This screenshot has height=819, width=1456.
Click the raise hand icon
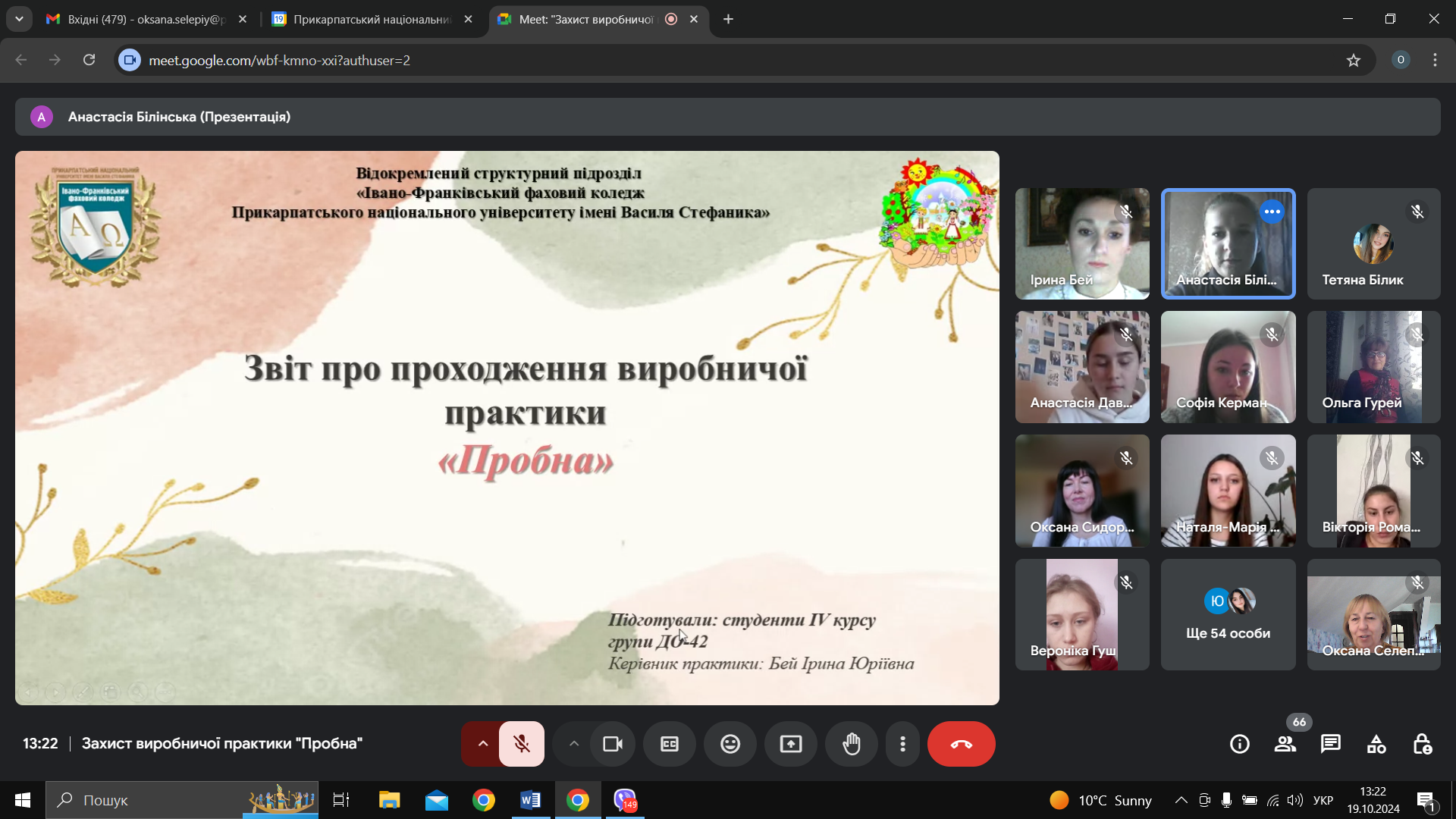(852, 744)
